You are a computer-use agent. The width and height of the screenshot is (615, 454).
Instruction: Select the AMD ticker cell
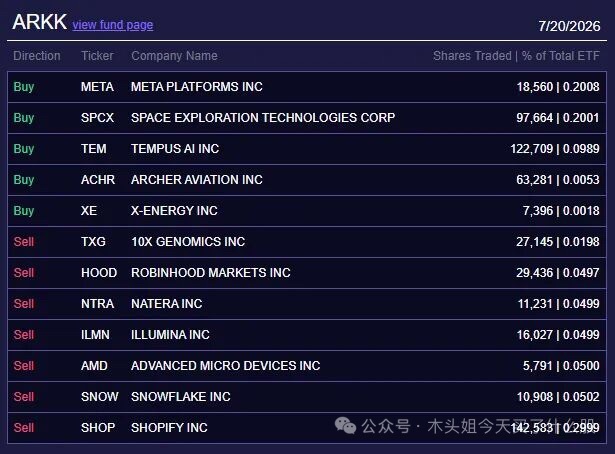pyautogui.click(x=94, y=365)
